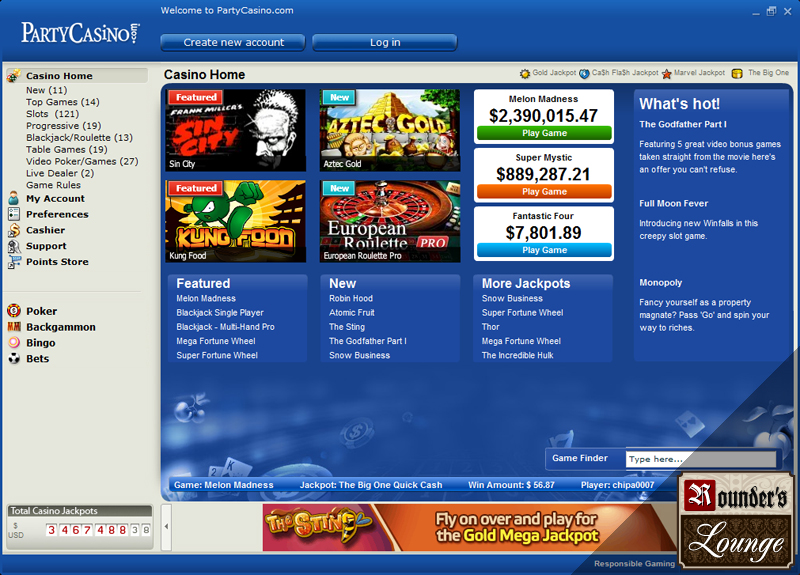Click the Marvel Jackpot star icon
The width and height of the screenshot is (800, 575).
pyautogui.click(x=666, y=74)
